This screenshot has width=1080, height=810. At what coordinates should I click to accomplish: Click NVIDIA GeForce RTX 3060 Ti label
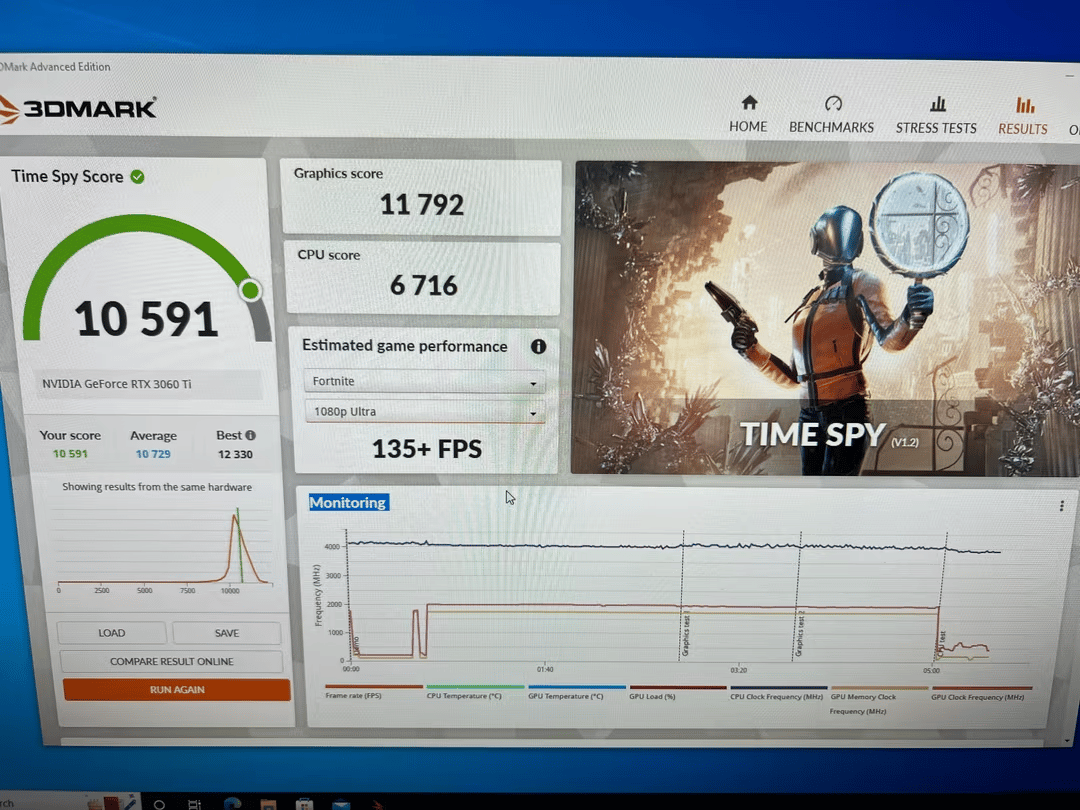coord(116,384)
